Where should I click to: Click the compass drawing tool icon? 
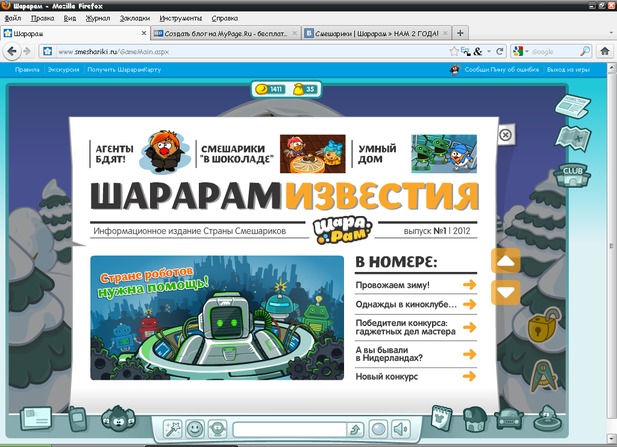click(545, 376)
